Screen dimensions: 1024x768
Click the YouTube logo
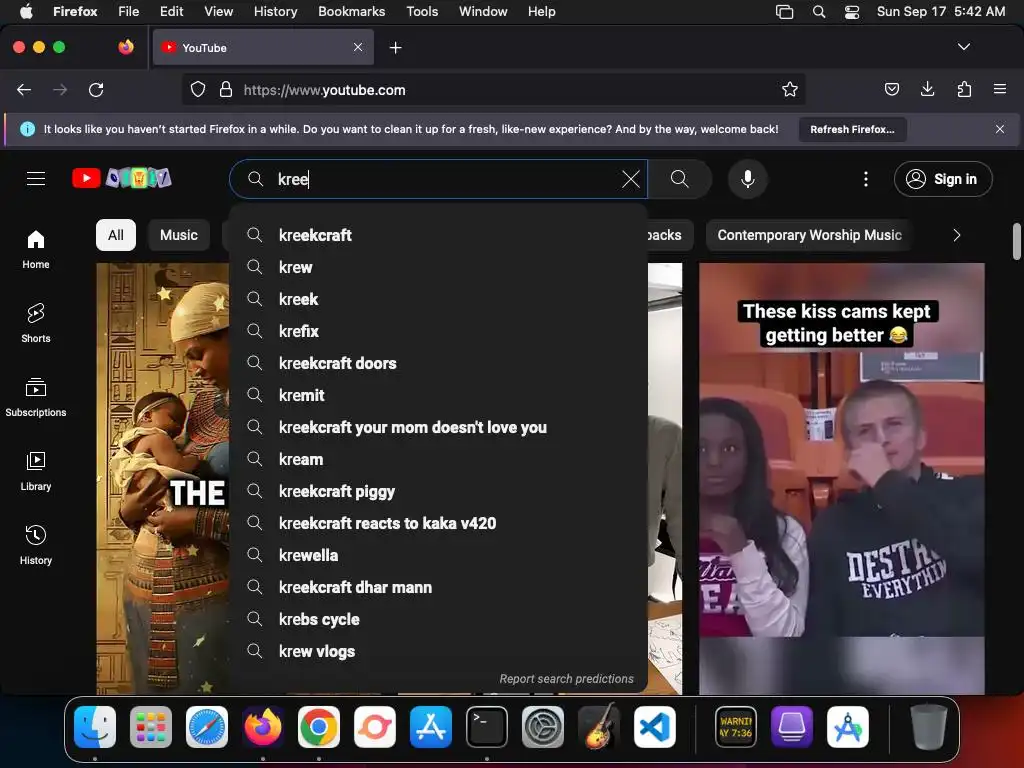pyautogui.click(x=121, y=178)
